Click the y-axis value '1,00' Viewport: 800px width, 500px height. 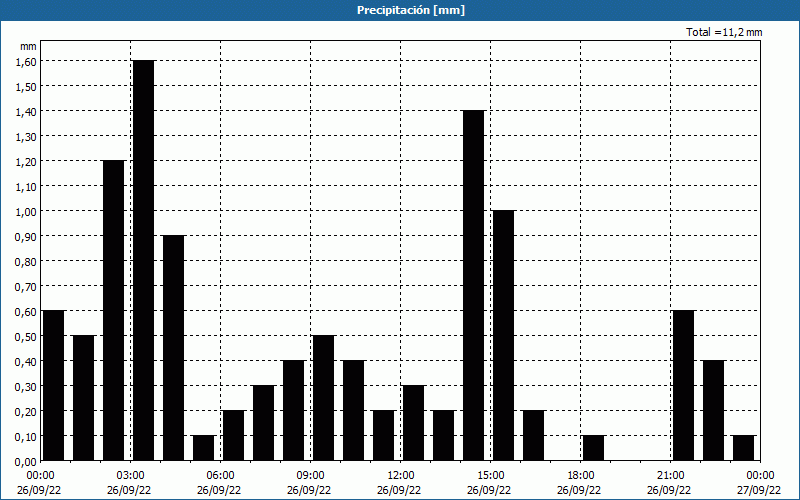click(x=26, y=211)
